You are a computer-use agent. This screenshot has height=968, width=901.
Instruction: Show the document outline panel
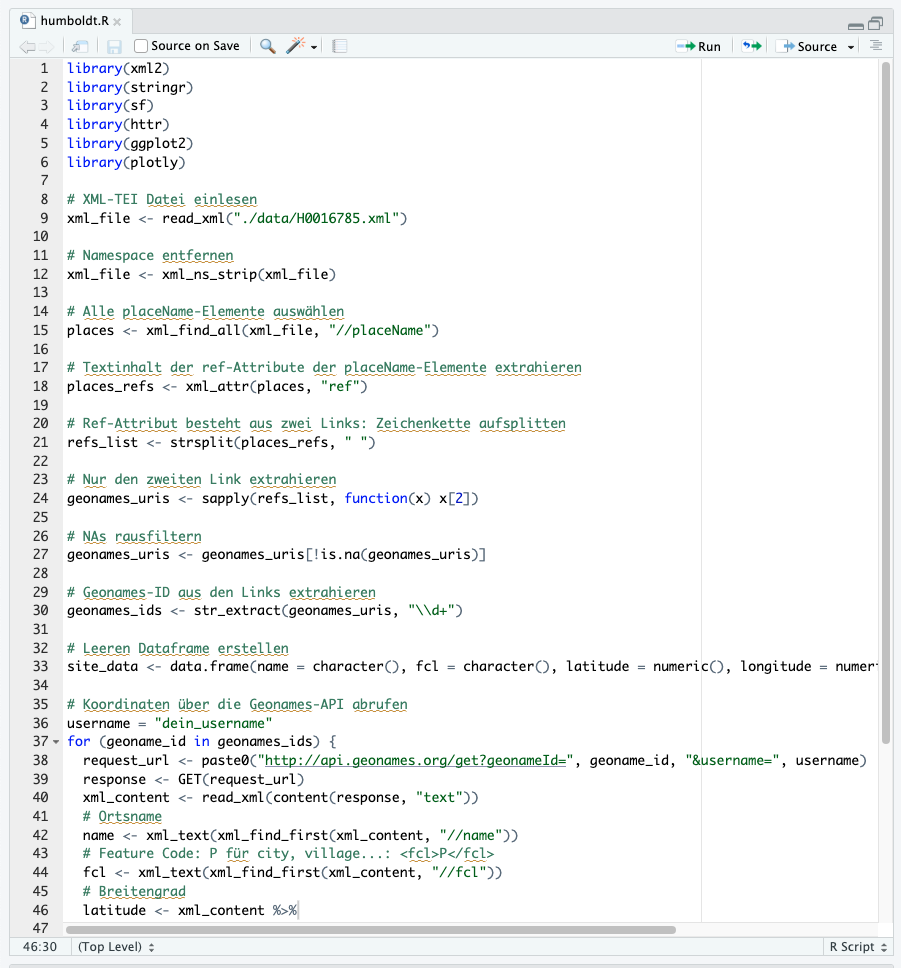877,45
